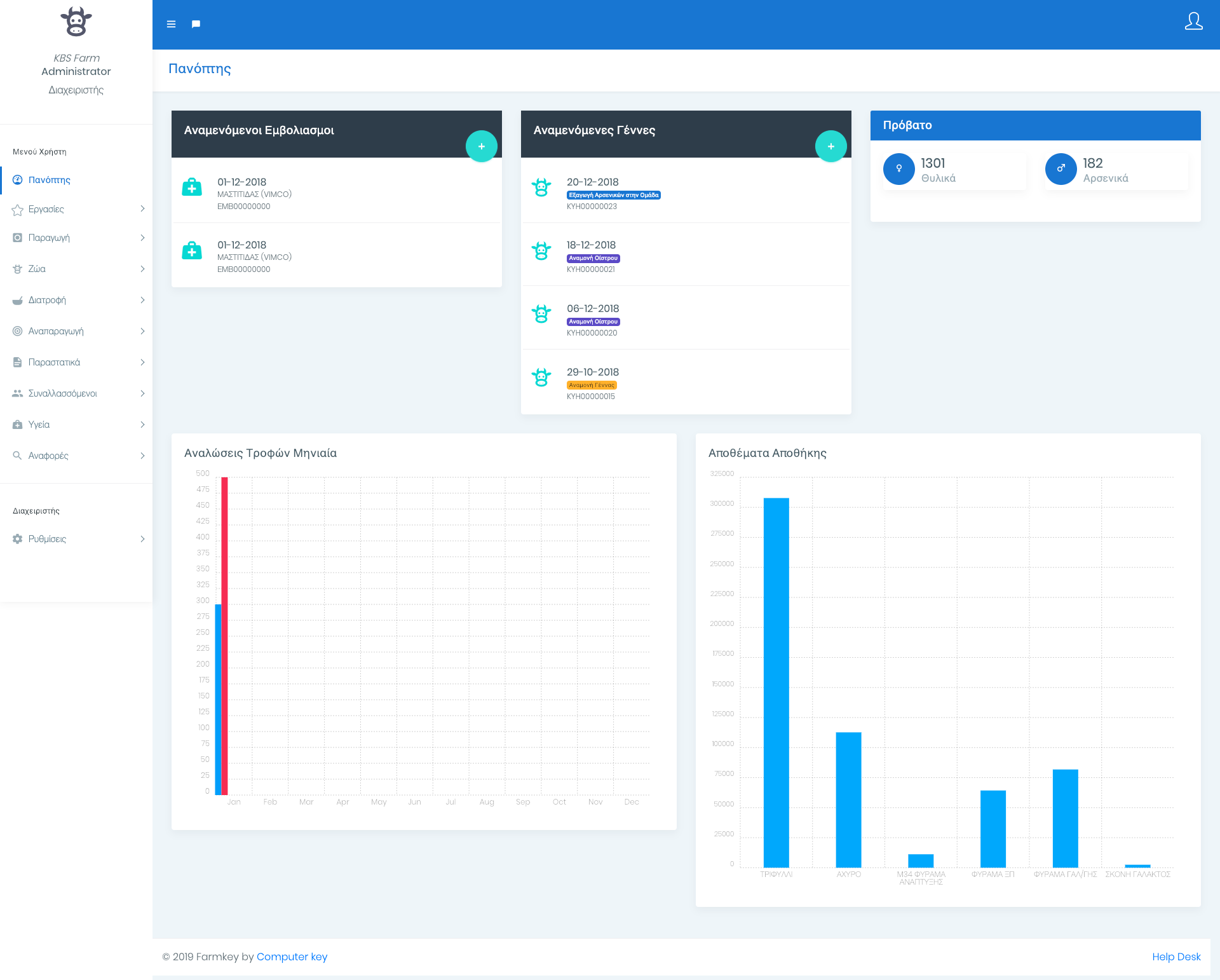Open the Computer key link

tap(292, 956)
